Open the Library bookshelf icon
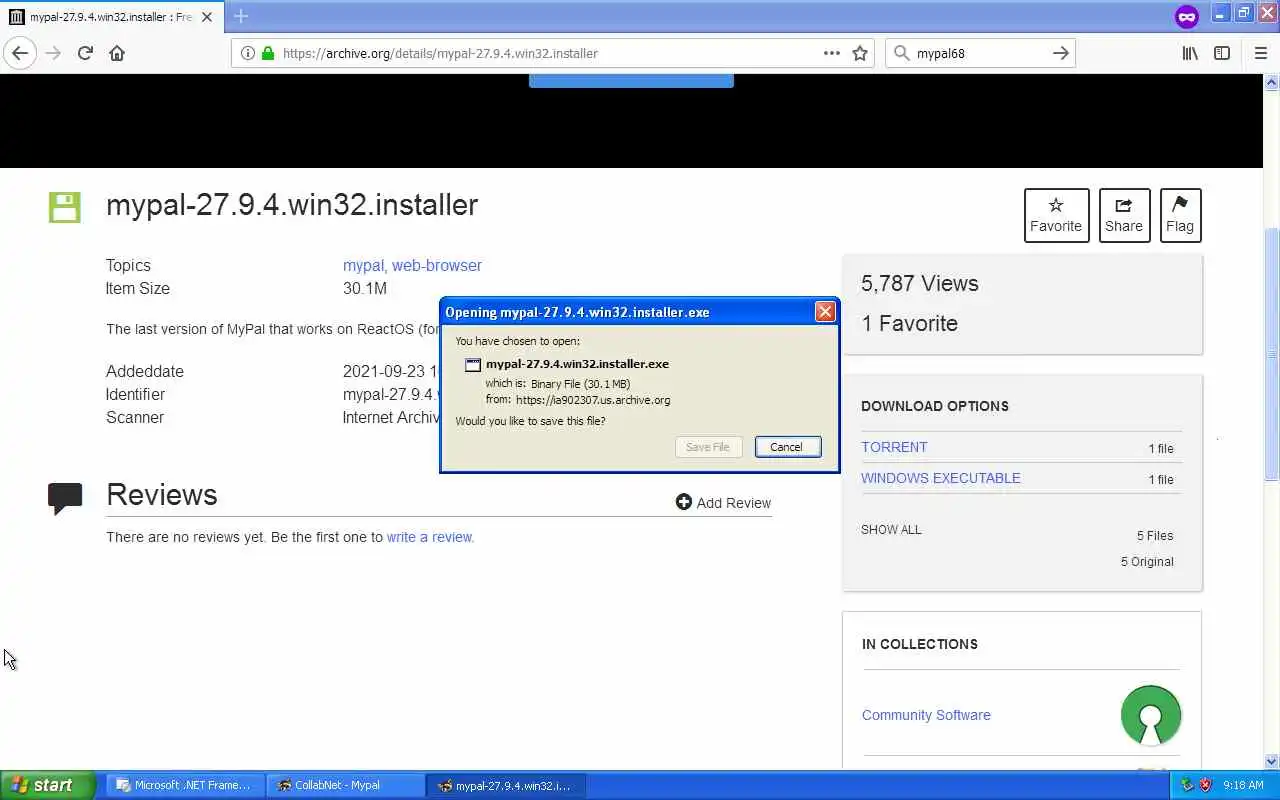This screenshot has width=1280, height=800. click(1190, 53)
